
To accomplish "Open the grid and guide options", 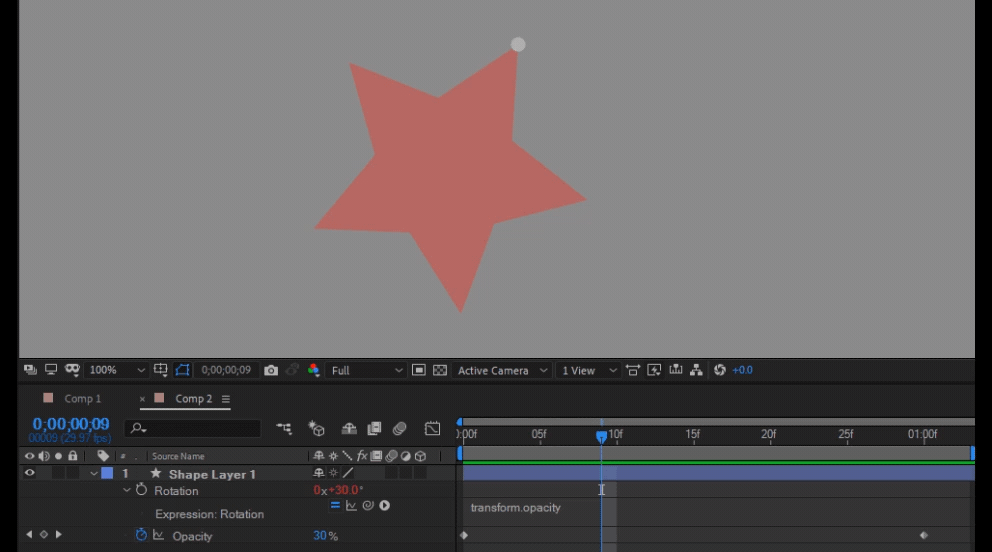I will pos(160,370).
